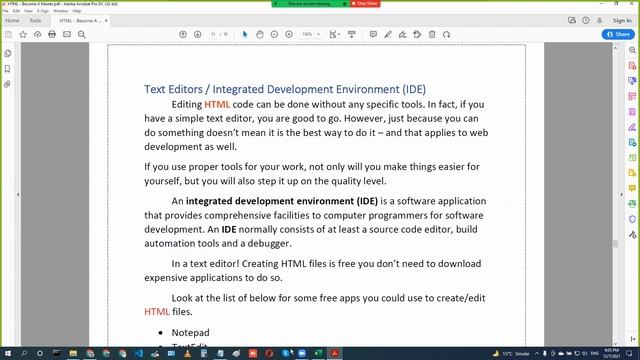Open Windows taskbar search
This screenshot has width=640, height=360.
pyautogui.click(x=24, y=353)
